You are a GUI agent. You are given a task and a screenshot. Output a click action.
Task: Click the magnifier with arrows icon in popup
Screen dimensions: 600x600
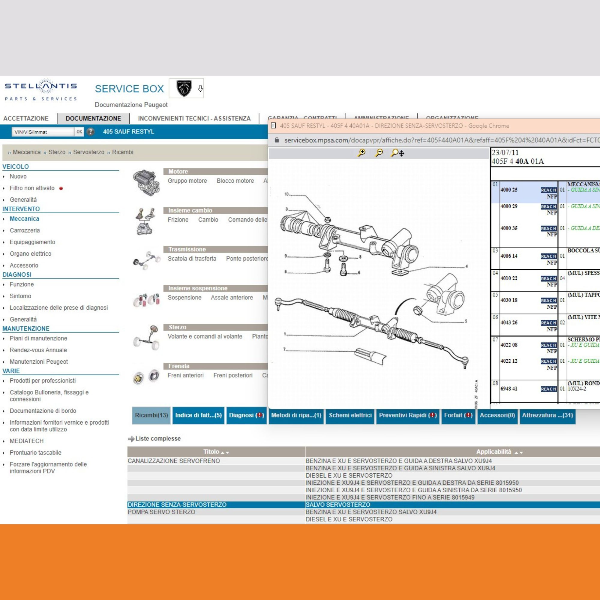point(397,153)
